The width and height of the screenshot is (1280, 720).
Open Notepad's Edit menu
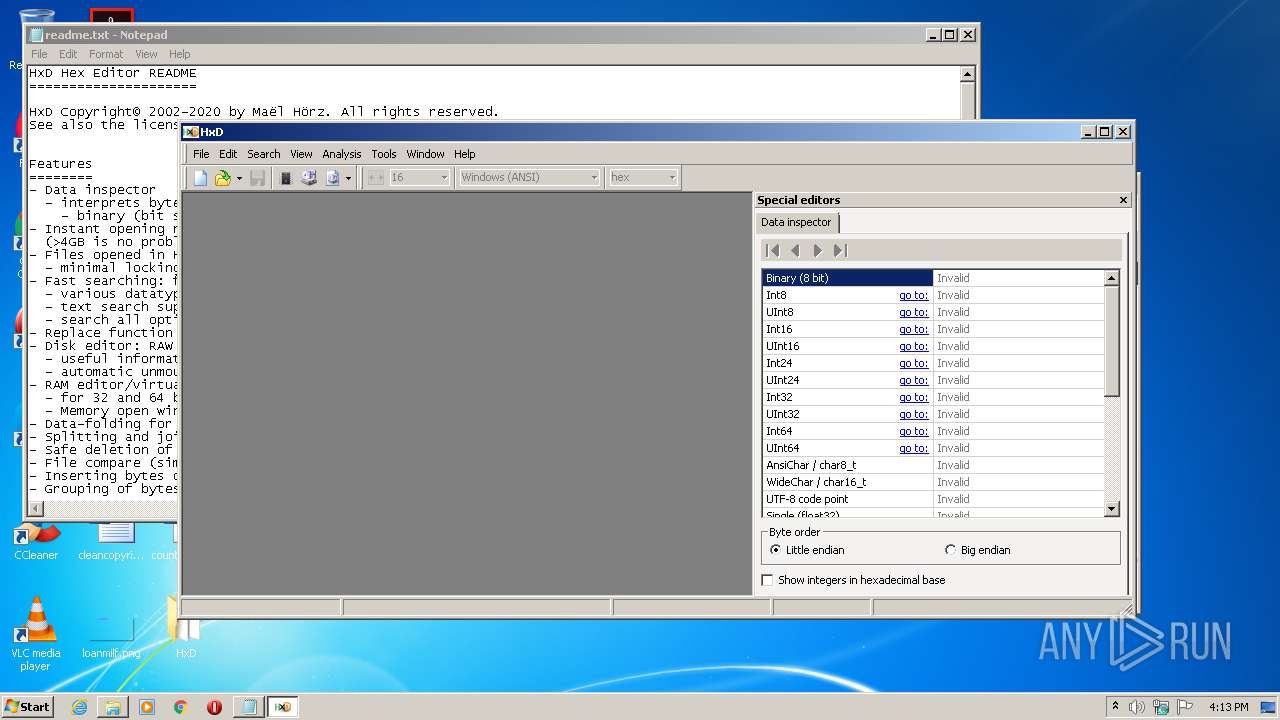[x=68, y=54]
